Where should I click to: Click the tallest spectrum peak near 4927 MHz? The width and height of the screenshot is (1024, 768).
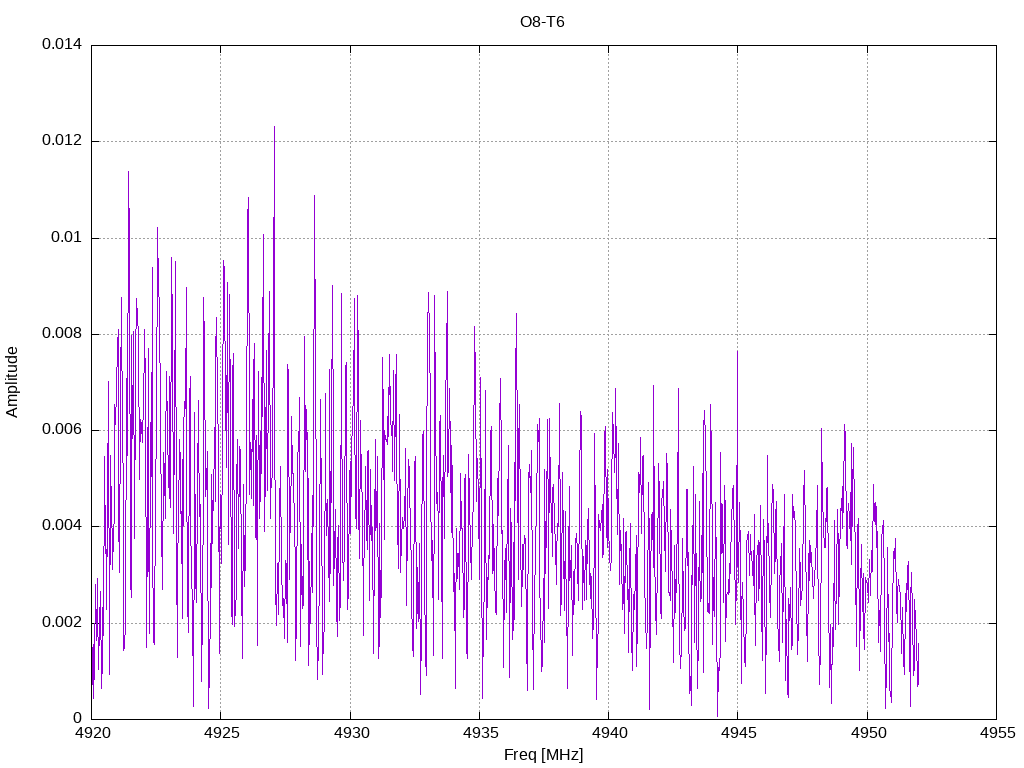click(274, 128)
